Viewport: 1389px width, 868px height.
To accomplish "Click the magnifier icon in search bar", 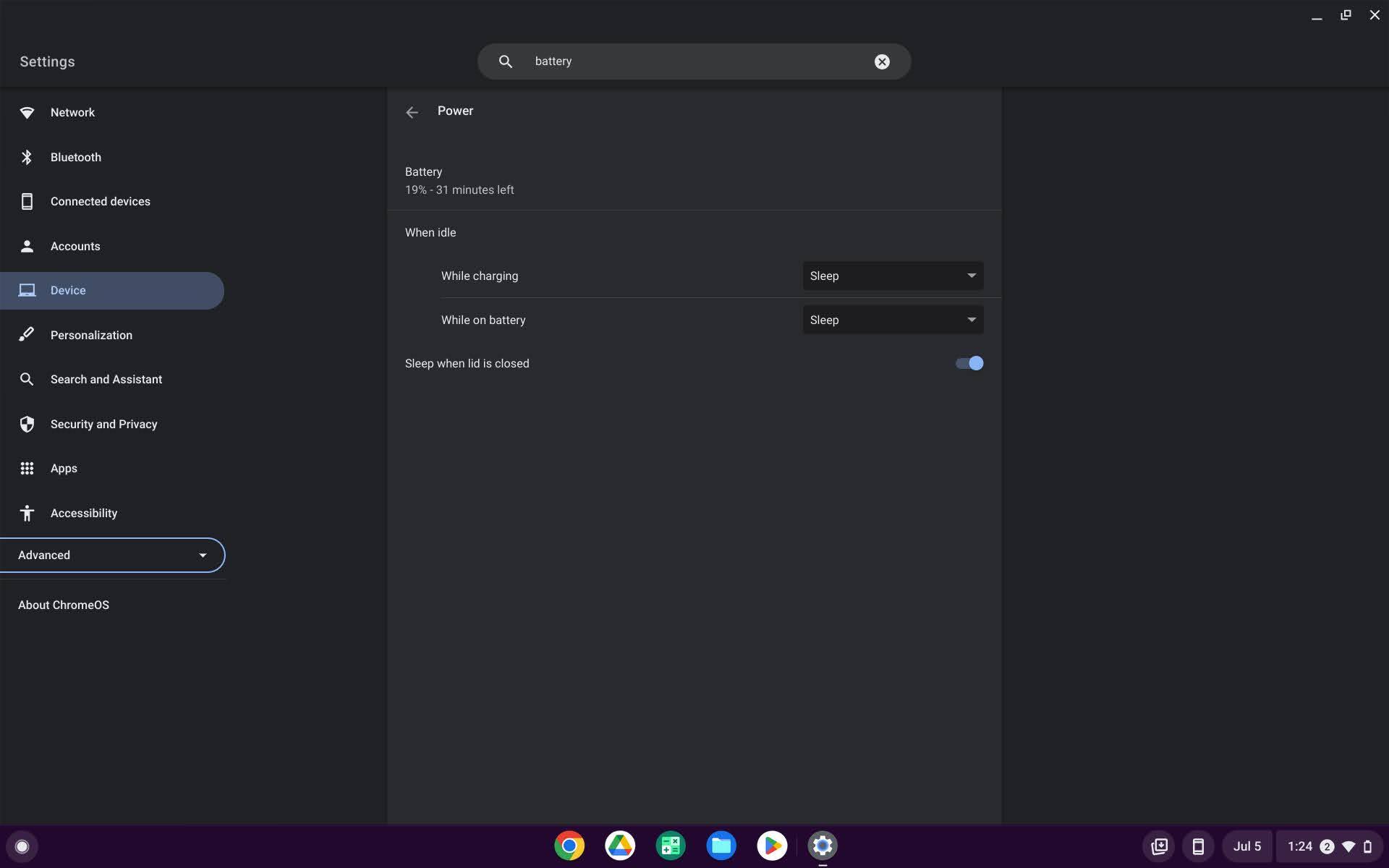I will (506, 61).
